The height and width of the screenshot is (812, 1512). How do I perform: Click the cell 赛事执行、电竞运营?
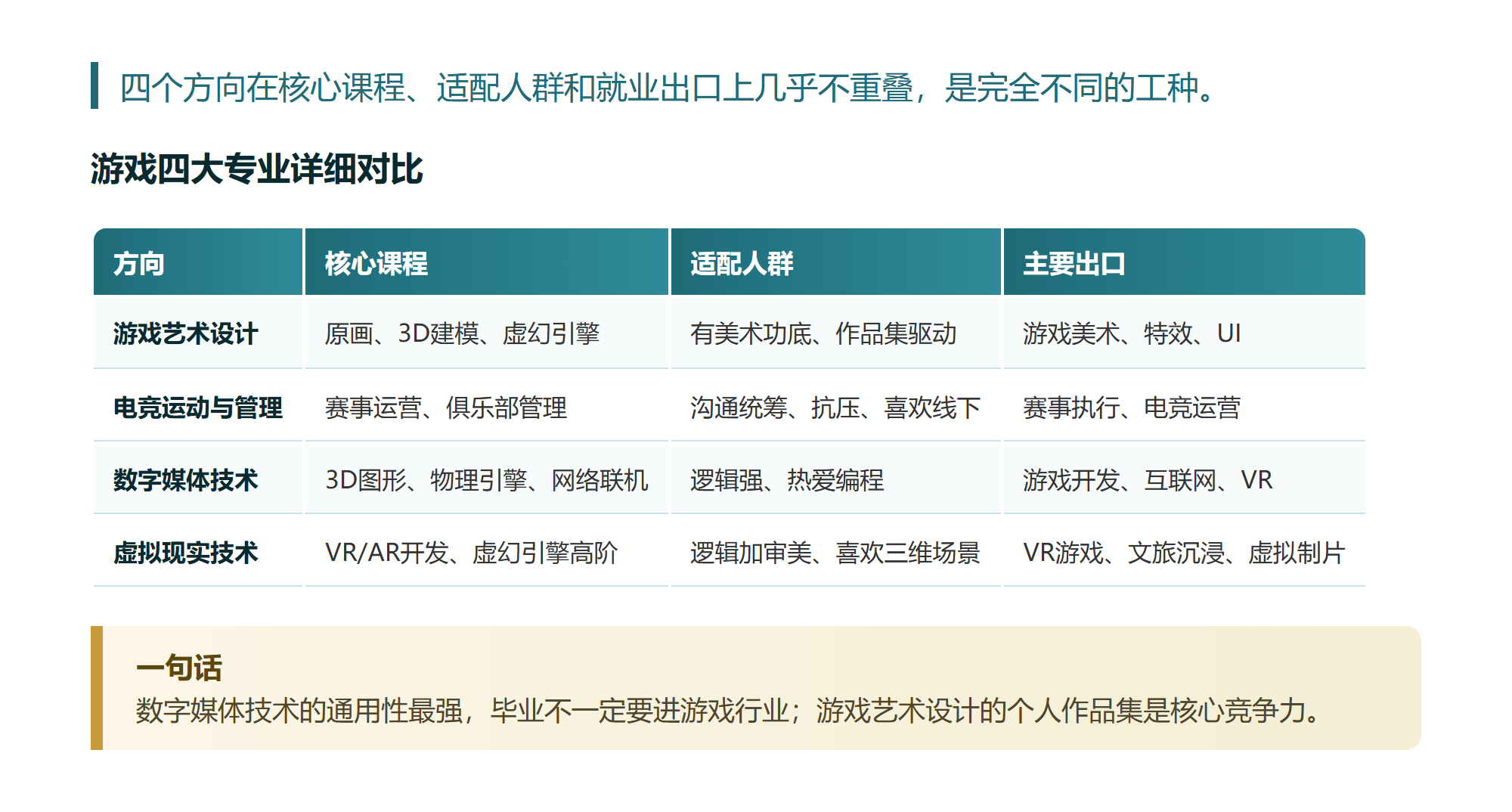tap(1185, 407)
